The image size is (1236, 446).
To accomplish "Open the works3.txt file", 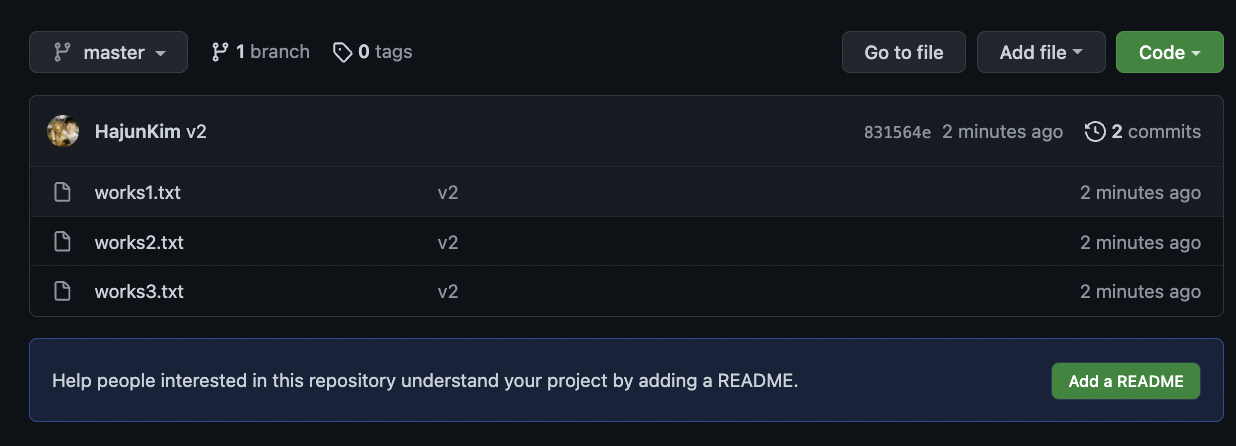I will [139, 292].
